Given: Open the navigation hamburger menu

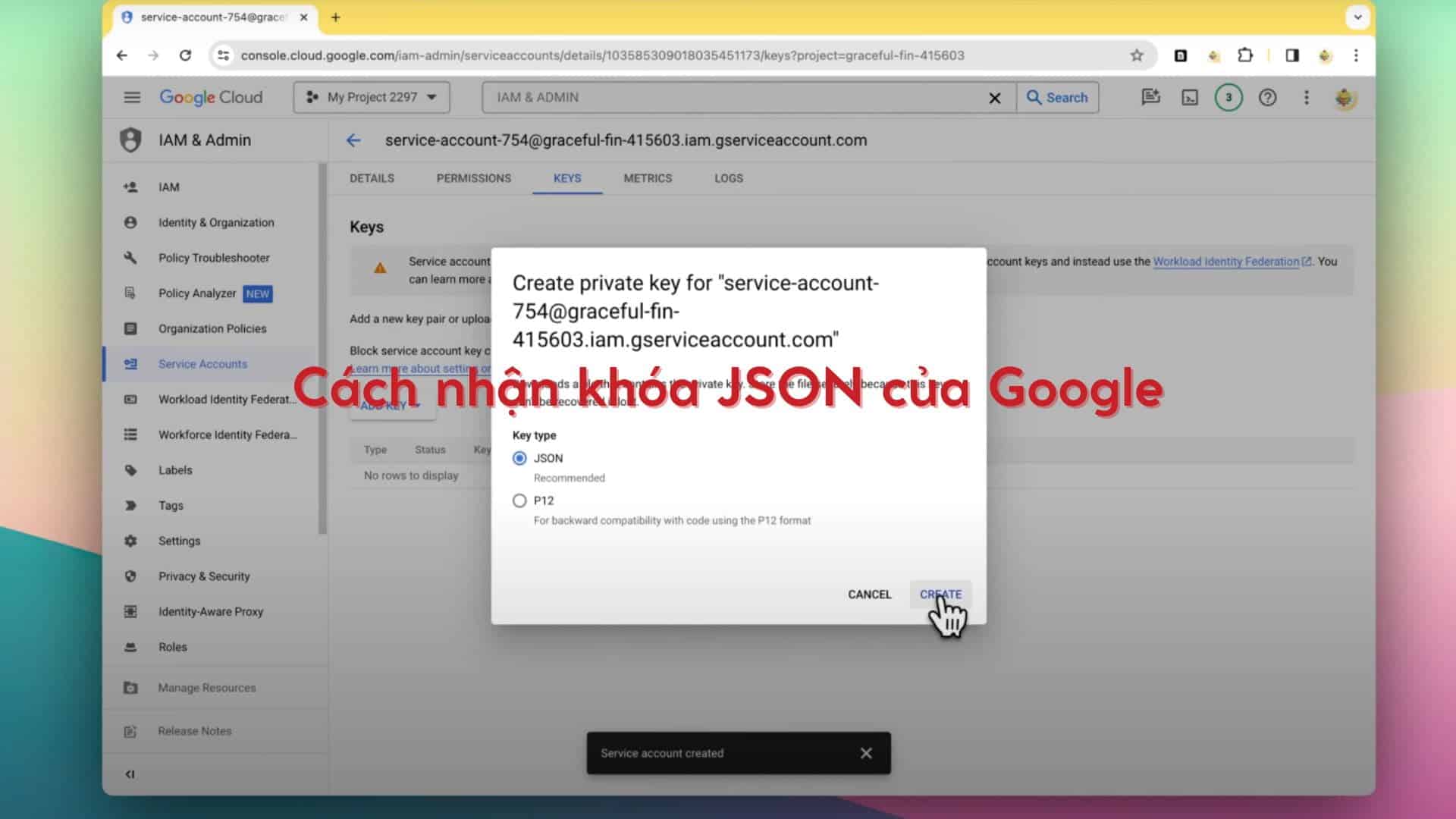Looking at the screenshot, I should pos(132,97).
